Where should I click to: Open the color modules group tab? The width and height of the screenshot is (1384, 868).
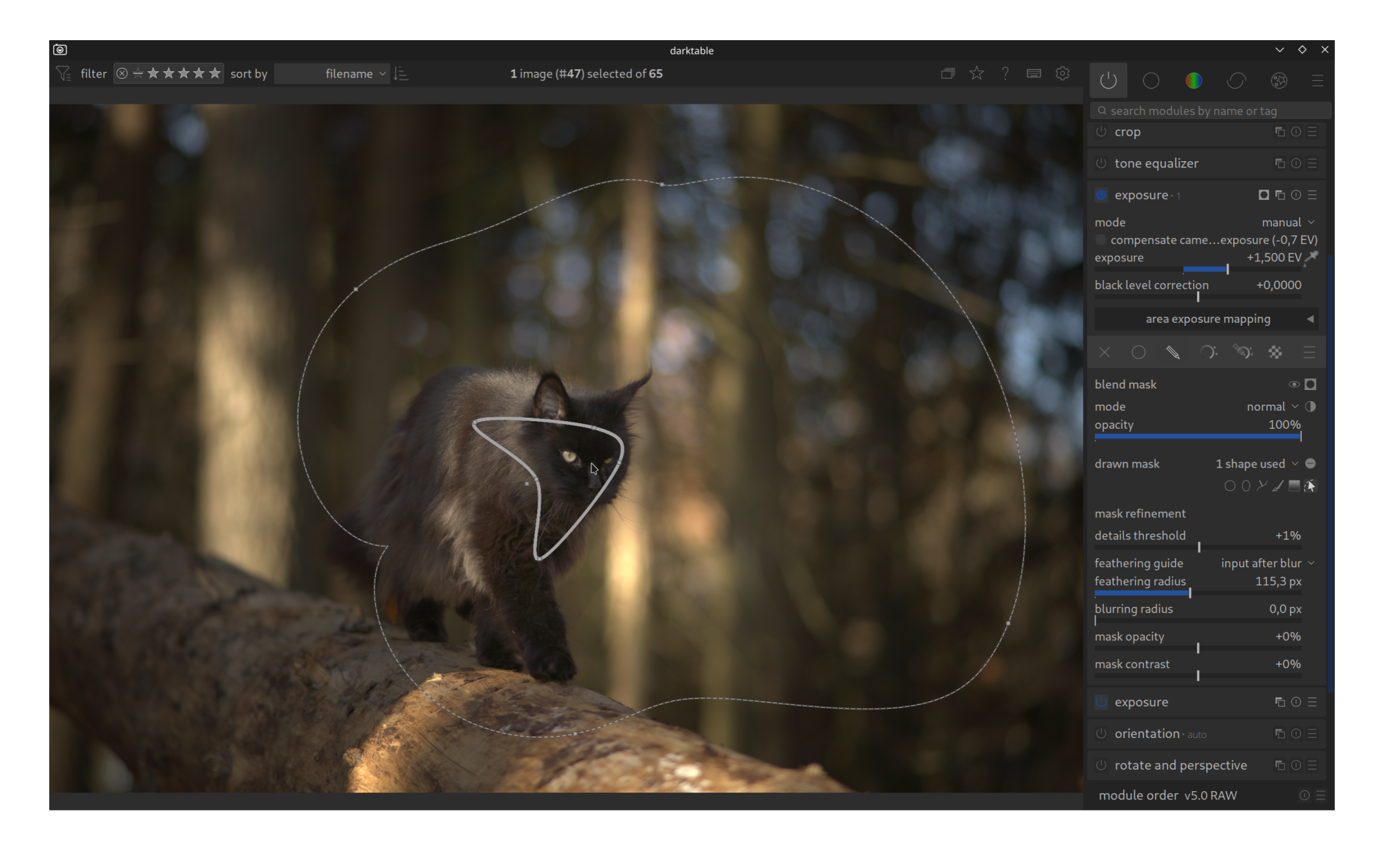[1194, 81]
